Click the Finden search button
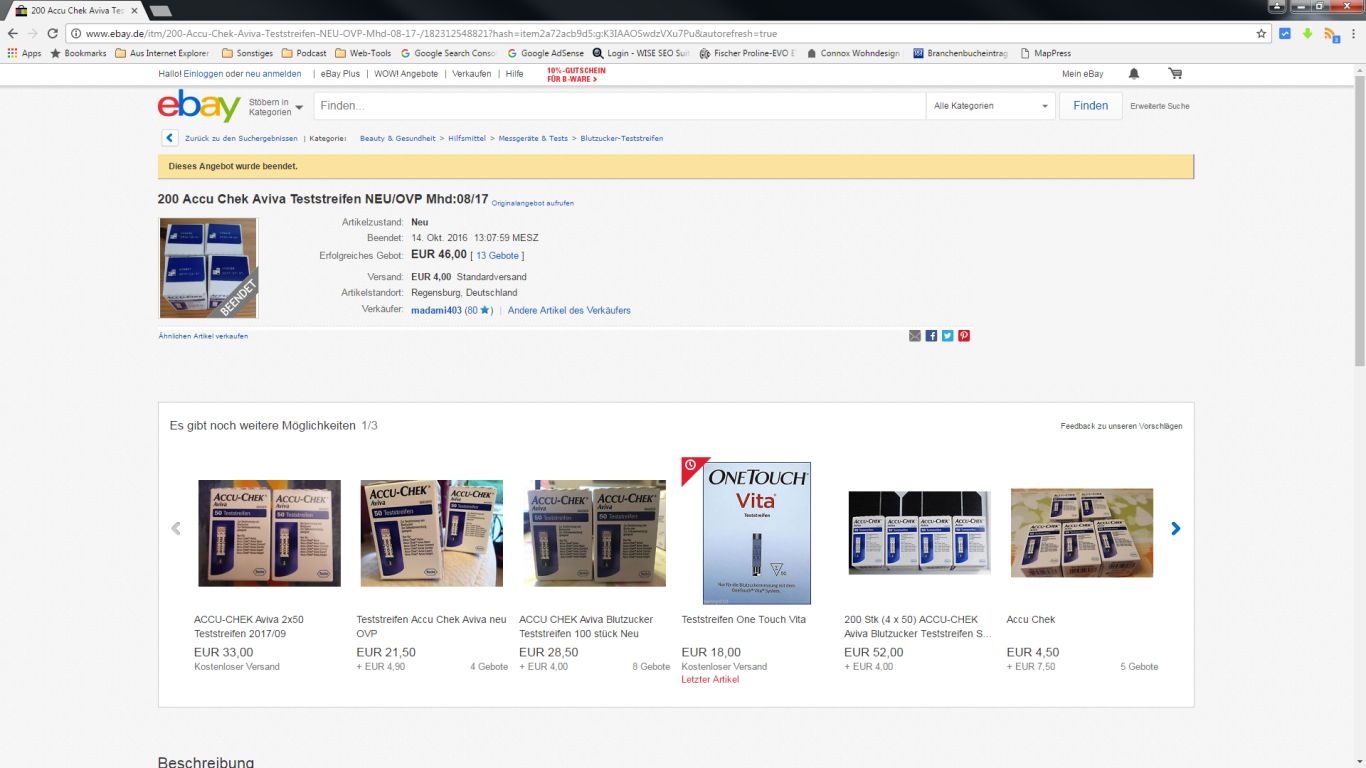 1090,106
